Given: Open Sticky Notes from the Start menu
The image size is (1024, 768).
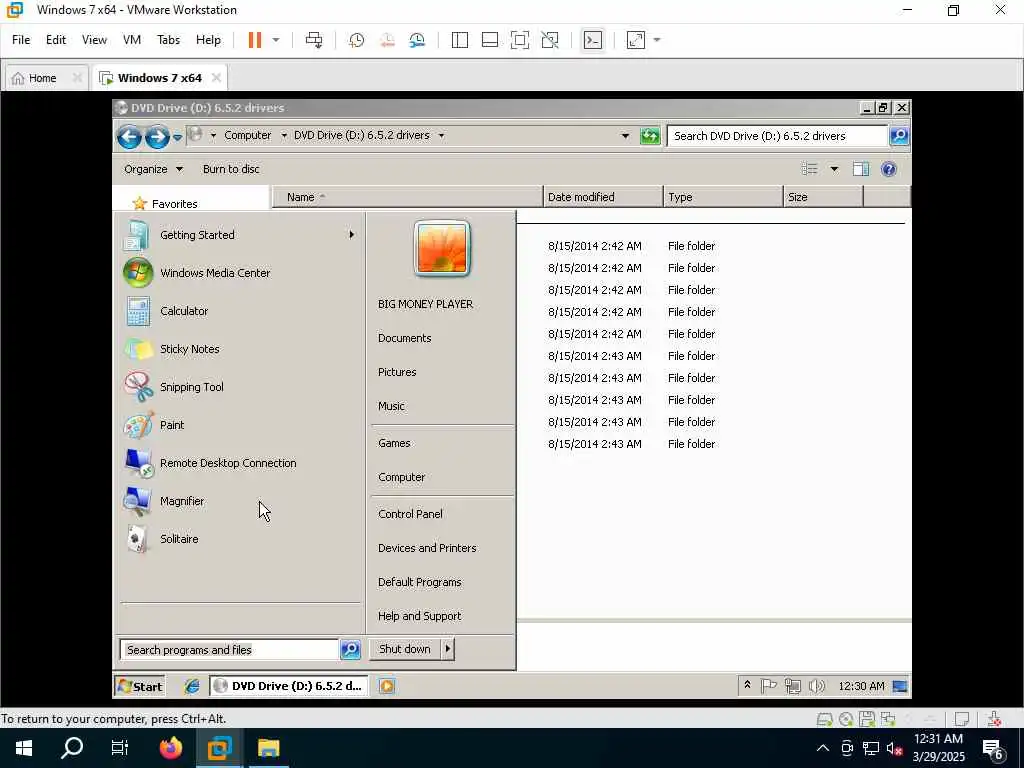Looking at the screenshot, I should [240, 349].
